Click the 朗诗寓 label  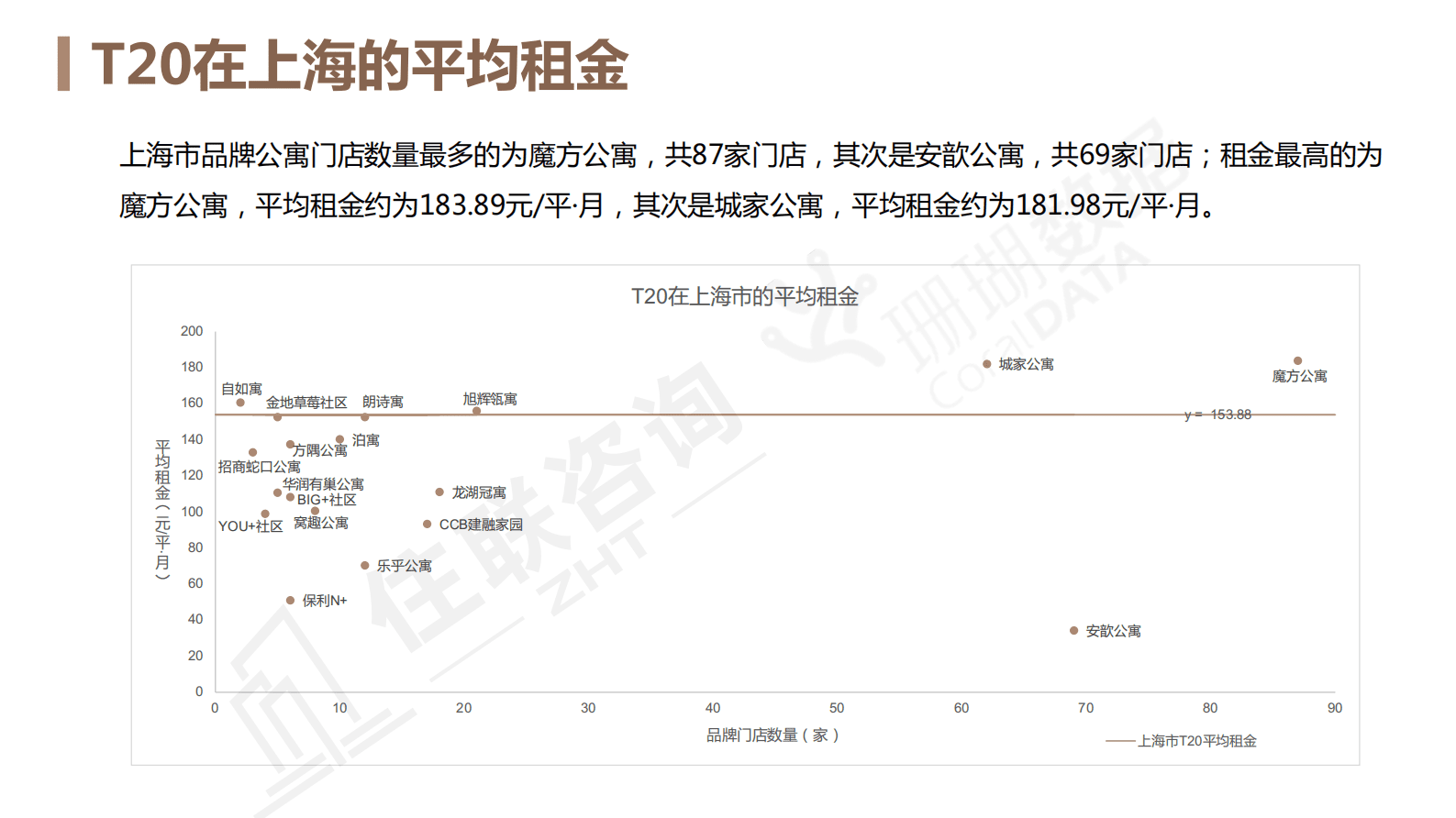click(383, 402)
